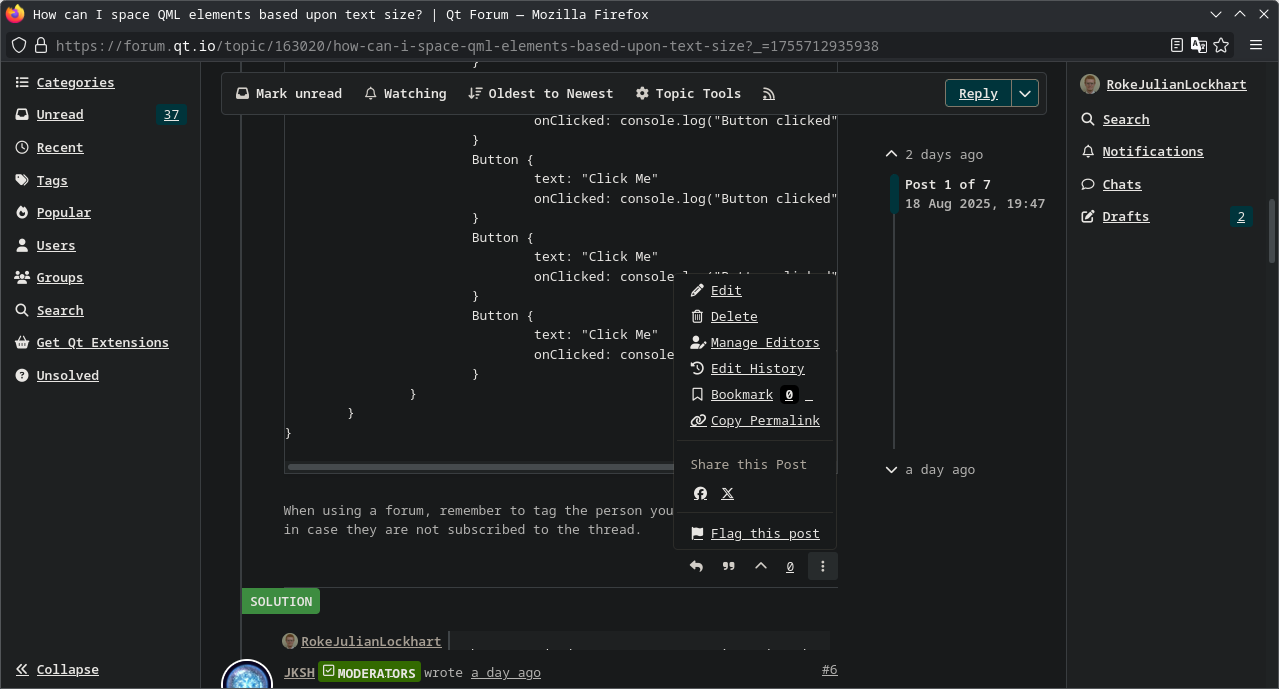Click the browser URL address field
The image size is (1279, 689).
pyautogui.click(x=600, y=45)
